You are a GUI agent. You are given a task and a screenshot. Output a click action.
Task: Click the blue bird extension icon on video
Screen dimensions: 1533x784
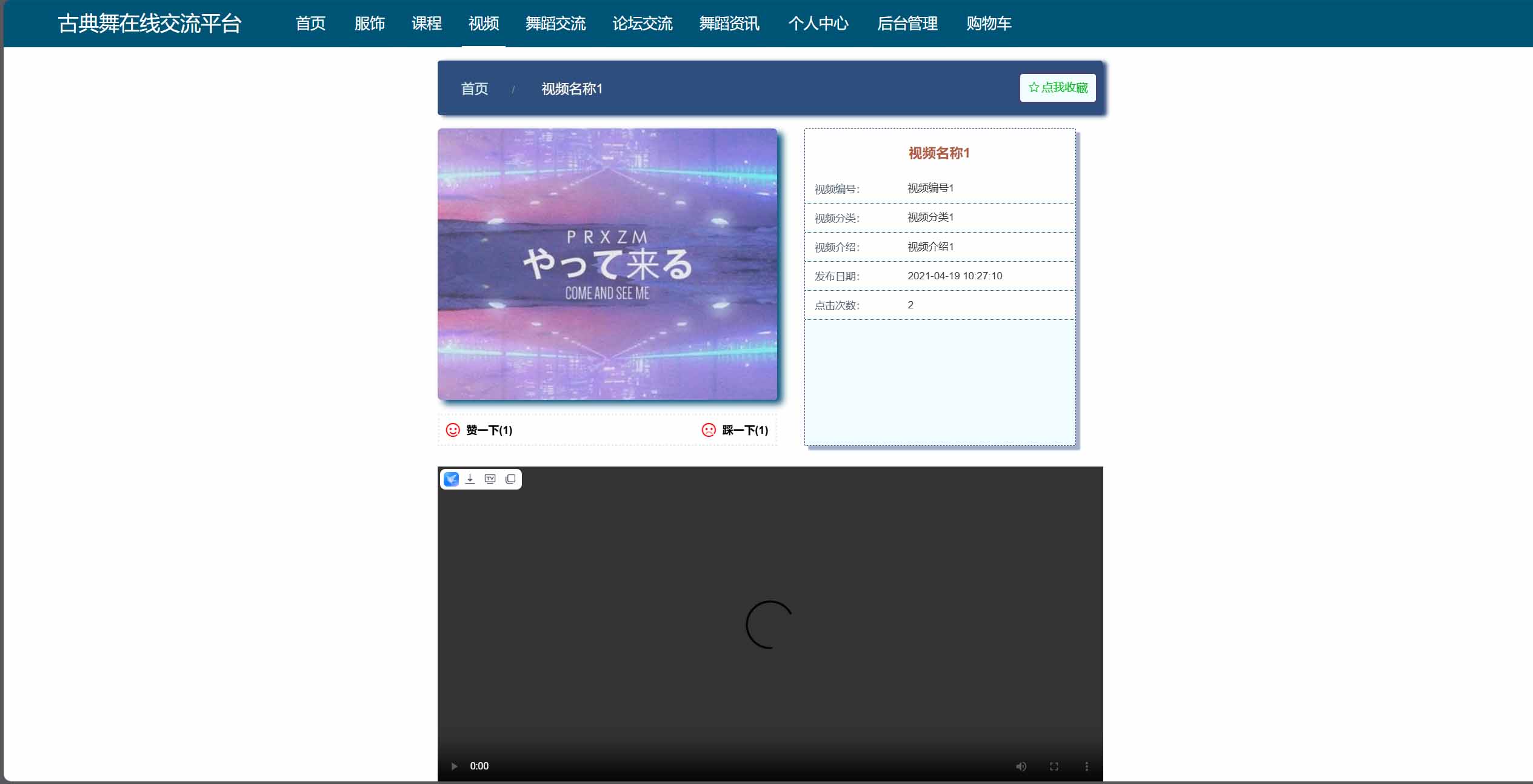[x=452, y=479]
